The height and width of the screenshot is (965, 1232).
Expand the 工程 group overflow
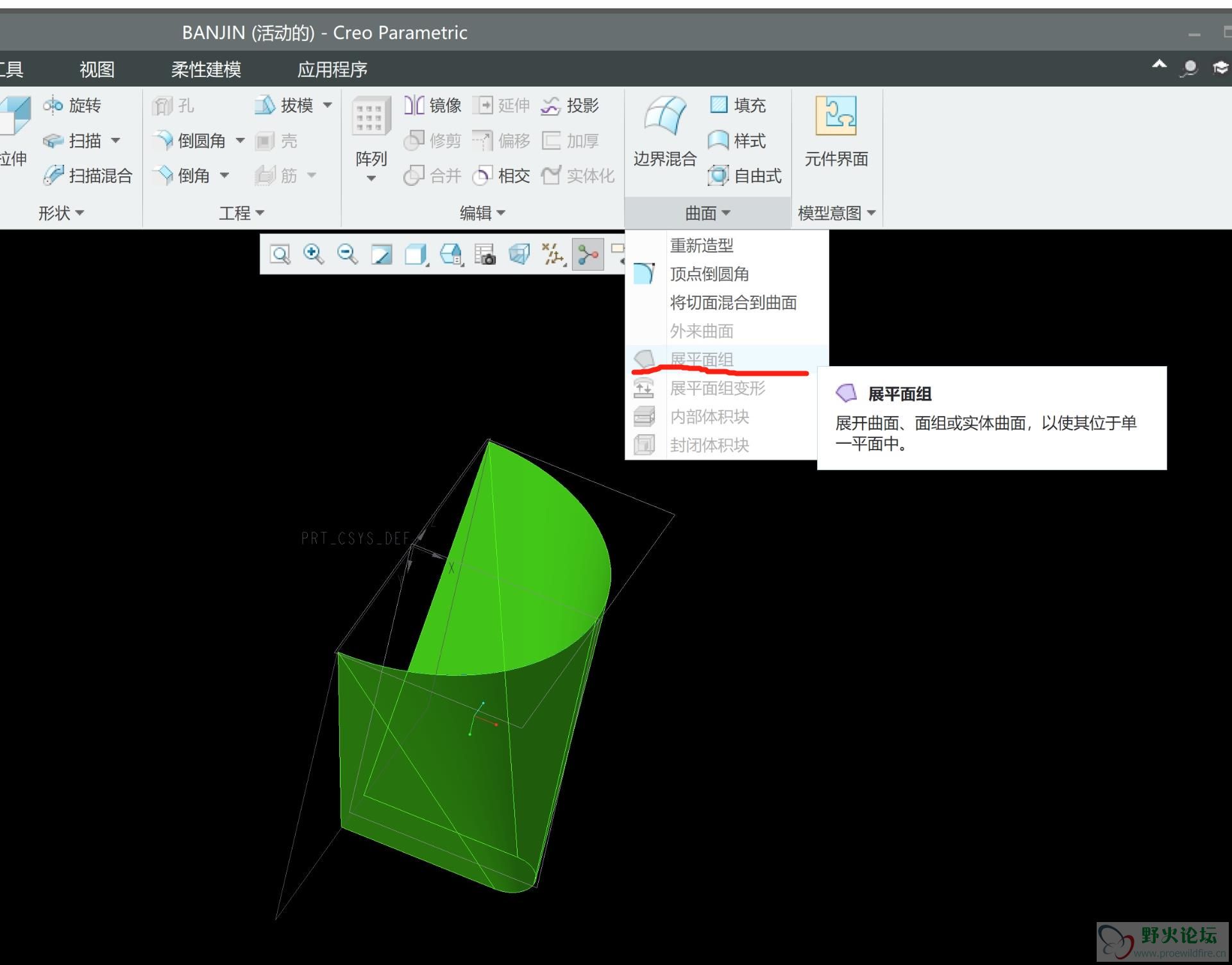pos(242,213)
